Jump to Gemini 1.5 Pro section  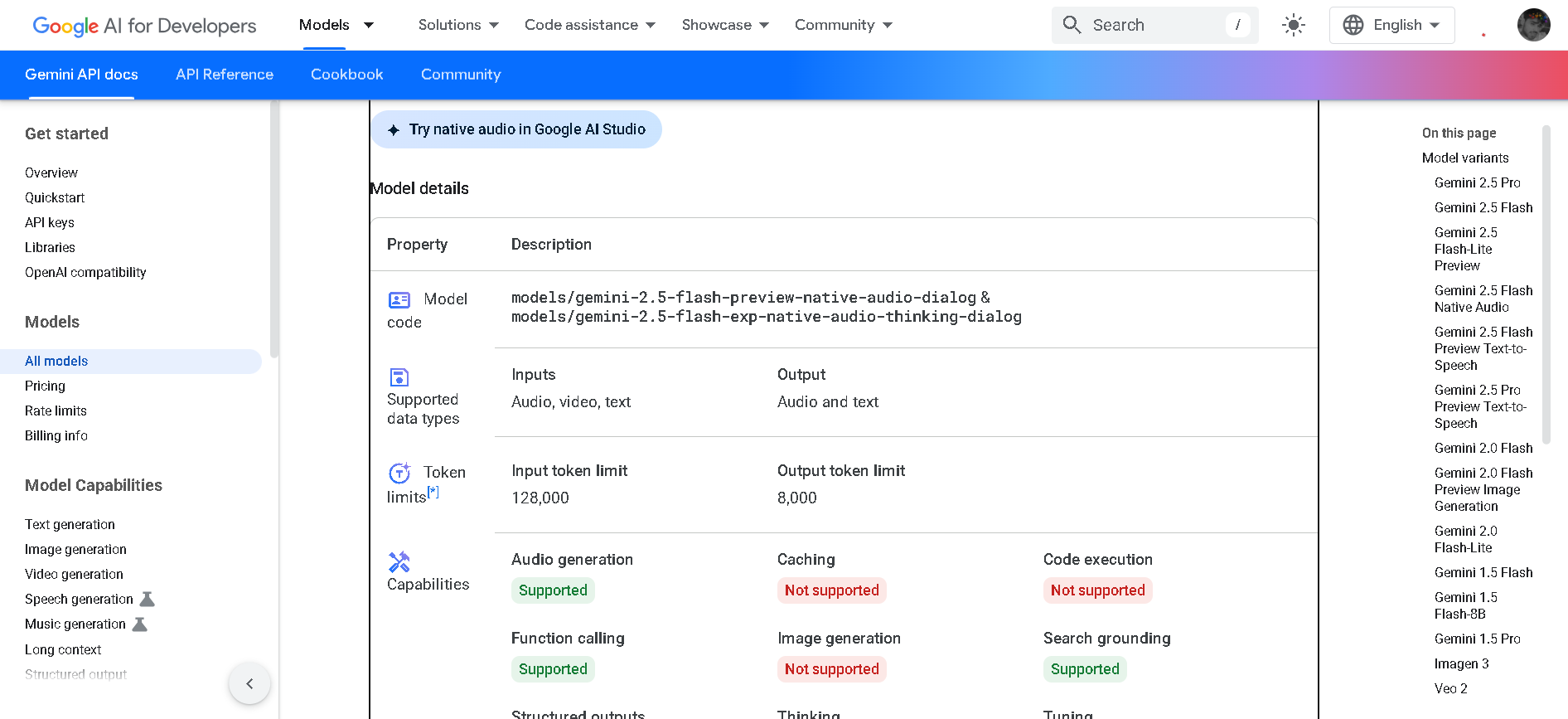point(1477,639)
